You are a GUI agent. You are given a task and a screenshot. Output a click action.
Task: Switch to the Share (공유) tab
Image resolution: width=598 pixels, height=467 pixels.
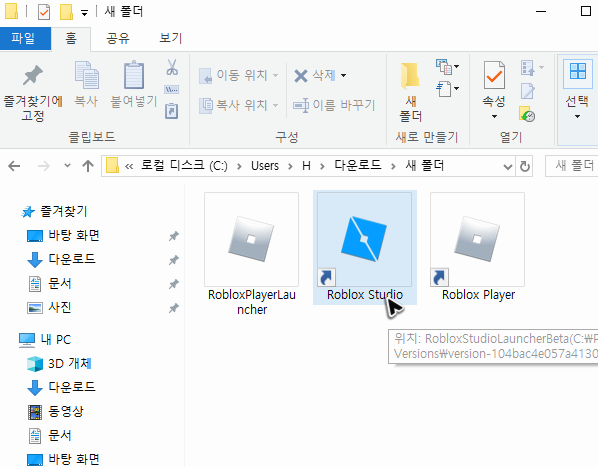click(118, 39)
